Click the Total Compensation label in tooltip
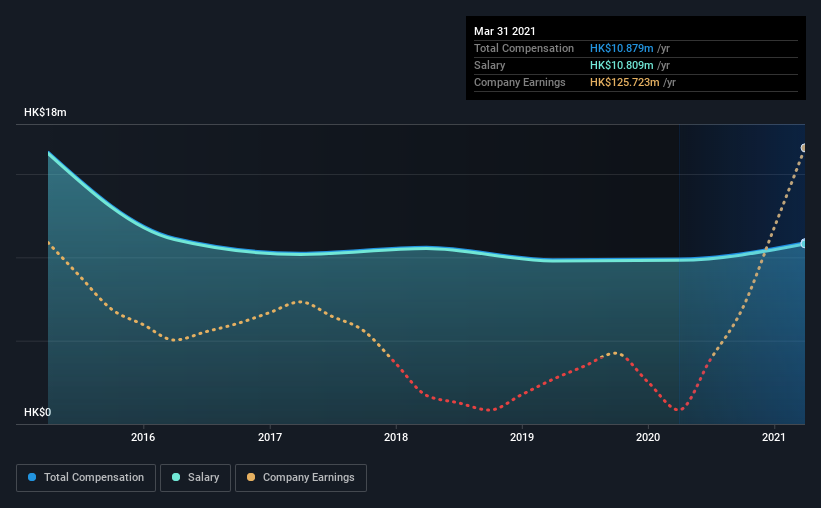Image resolution: width=821 pixels, height=508 pixels. (524, 48)
